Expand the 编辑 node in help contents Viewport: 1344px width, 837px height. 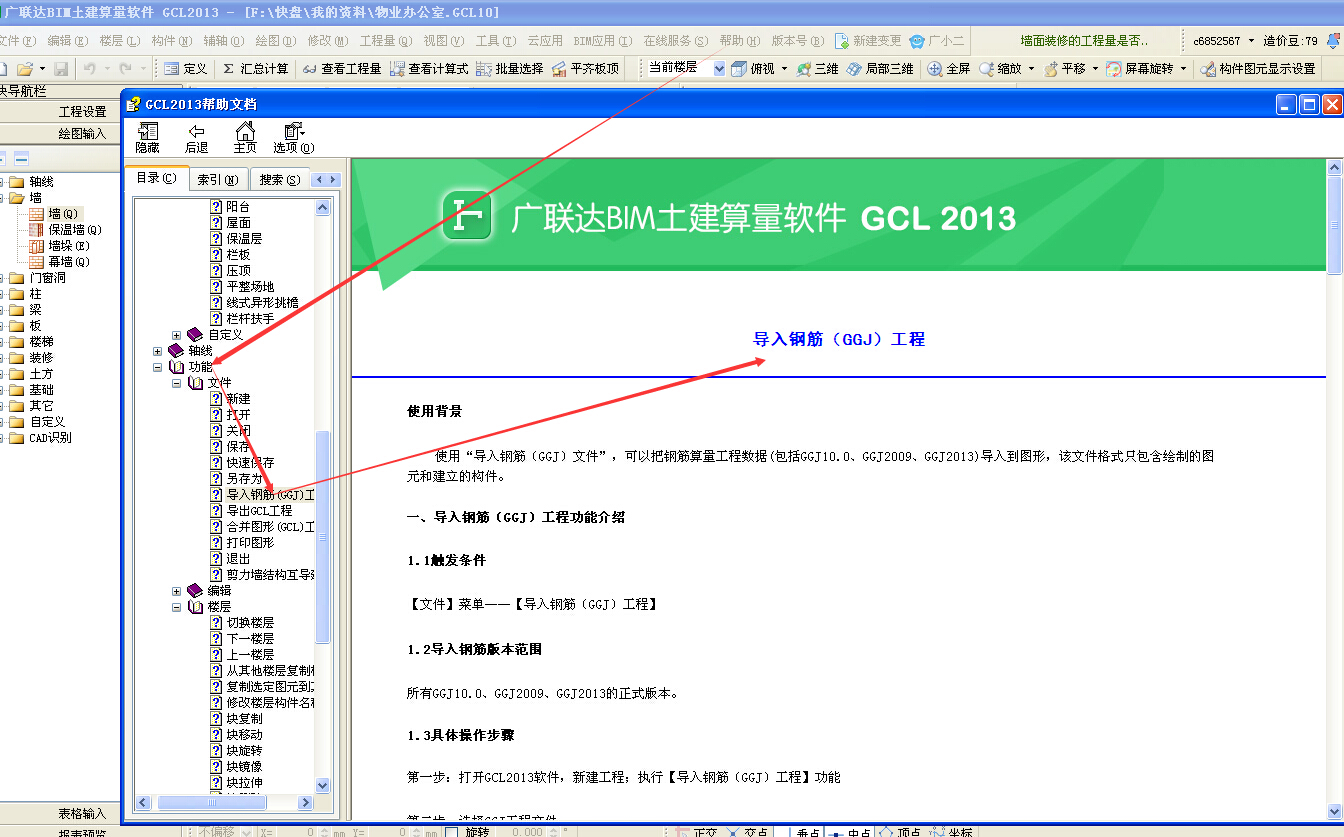pyautogui.click(x=176, y=591)
